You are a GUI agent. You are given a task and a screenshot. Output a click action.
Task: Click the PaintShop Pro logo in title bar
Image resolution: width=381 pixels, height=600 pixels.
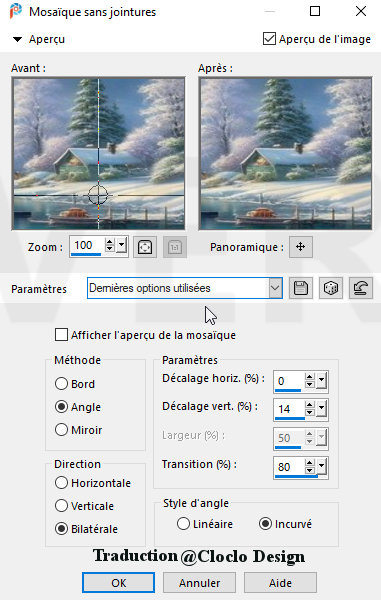tap(15, 11)
